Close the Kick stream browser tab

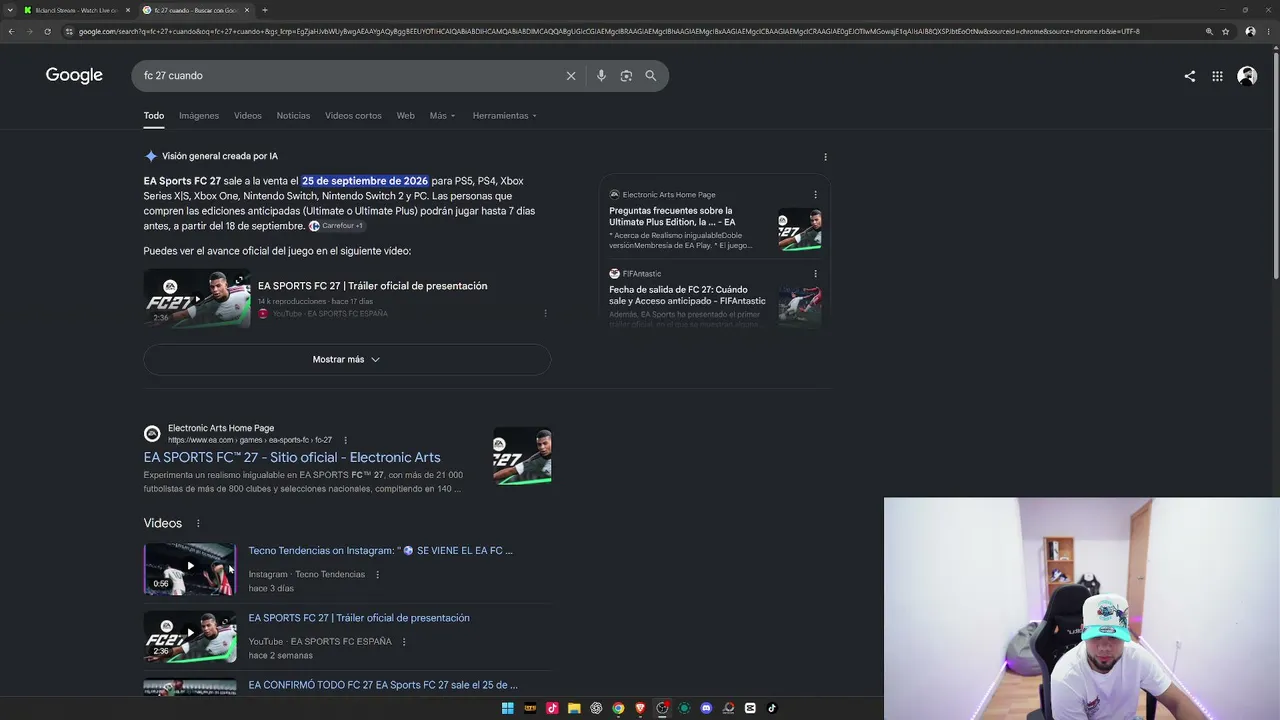pos(128,10)
